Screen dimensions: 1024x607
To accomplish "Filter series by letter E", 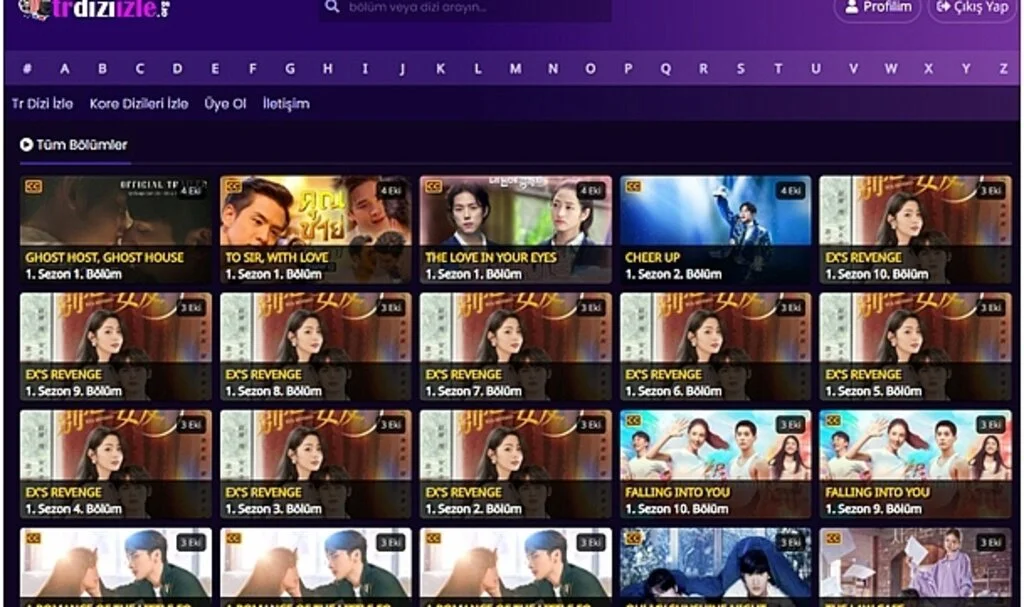I will click(215, 69).
